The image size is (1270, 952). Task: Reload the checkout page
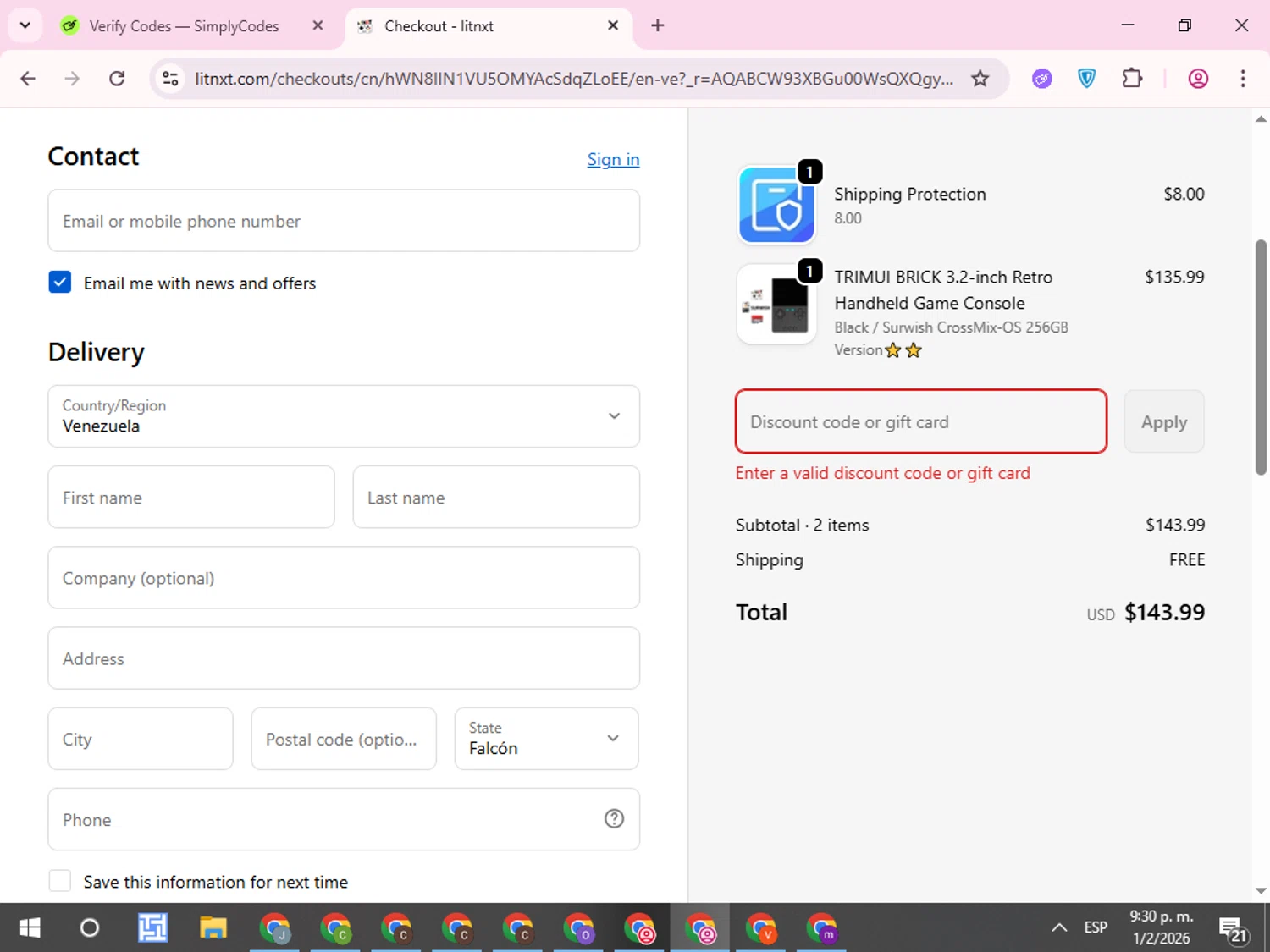(x=117, y=79)
